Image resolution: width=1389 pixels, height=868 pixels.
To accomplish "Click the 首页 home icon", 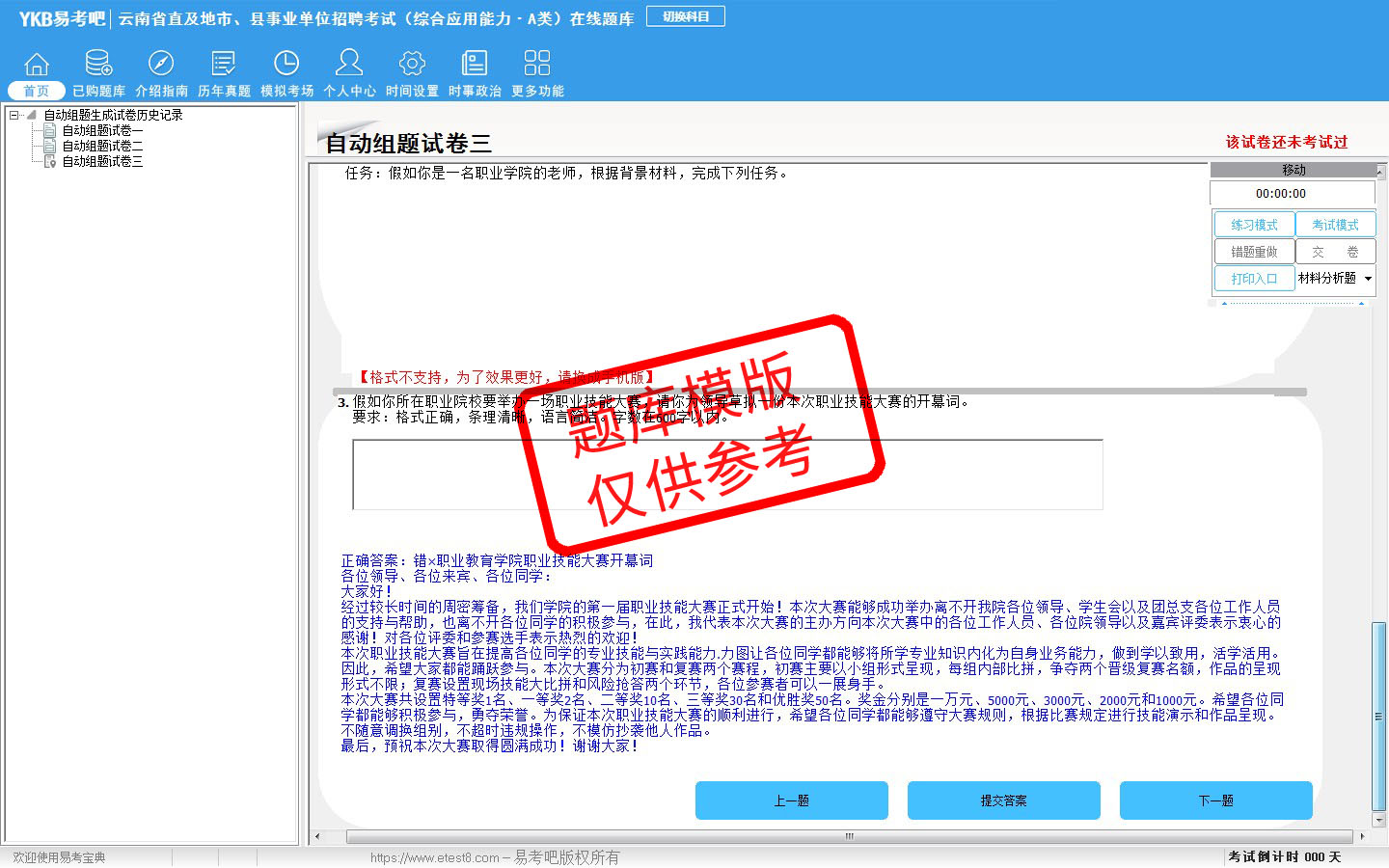I will coord(37,65).
